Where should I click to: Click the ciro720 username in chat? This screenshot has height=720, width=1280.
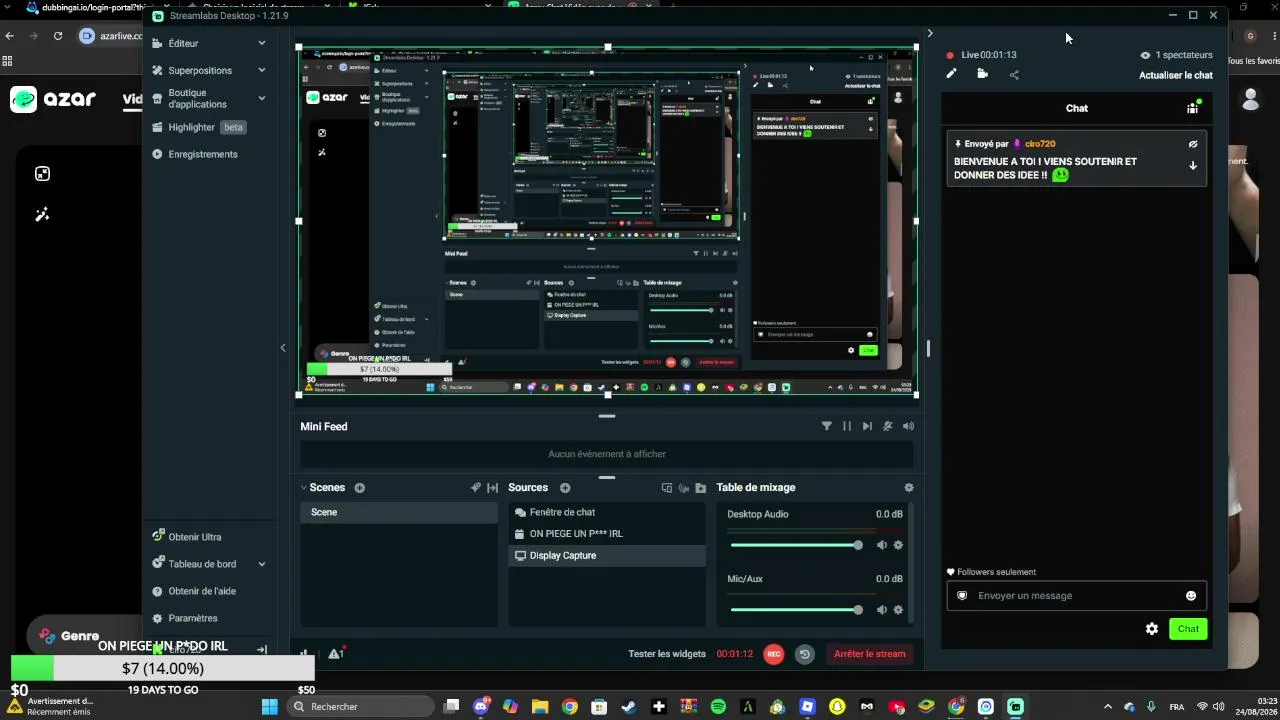pos(1040,144)
